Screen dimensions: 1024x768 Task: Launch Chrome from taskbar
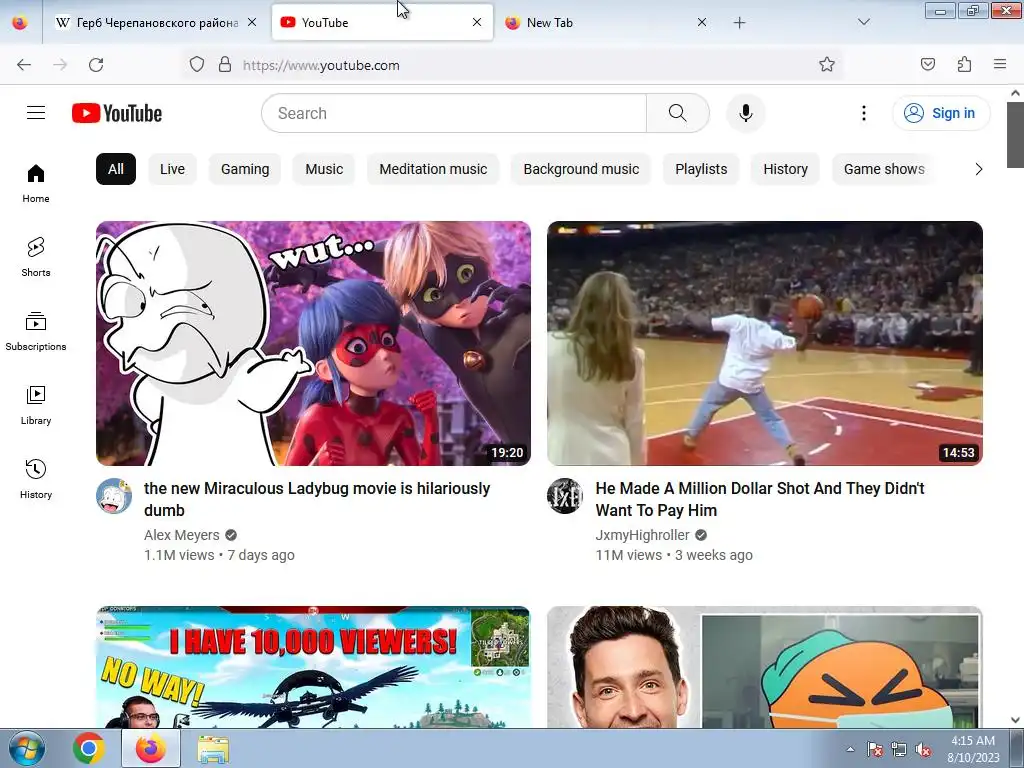[x=89, y=748]
